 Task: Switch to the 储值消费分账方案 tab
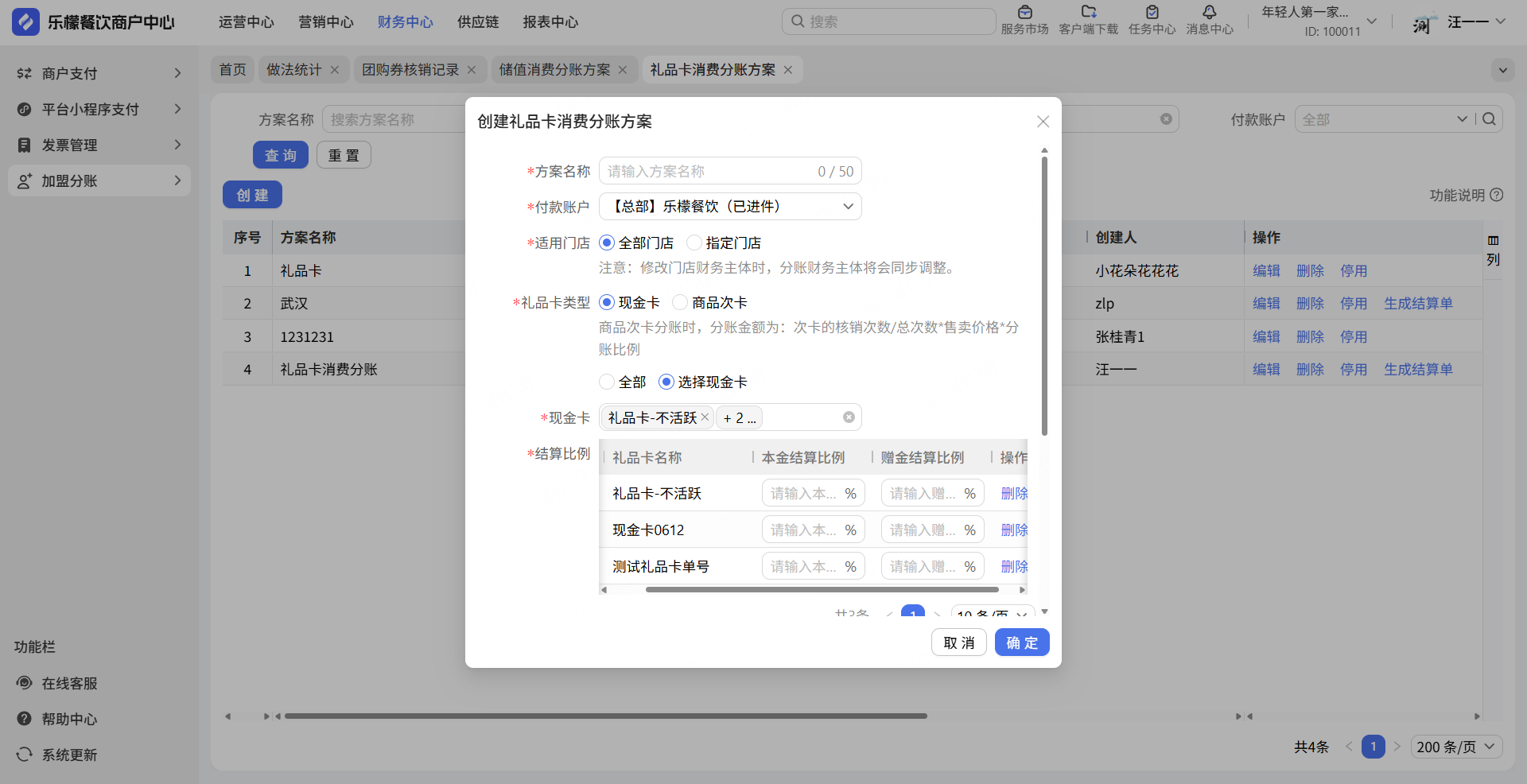554,70
